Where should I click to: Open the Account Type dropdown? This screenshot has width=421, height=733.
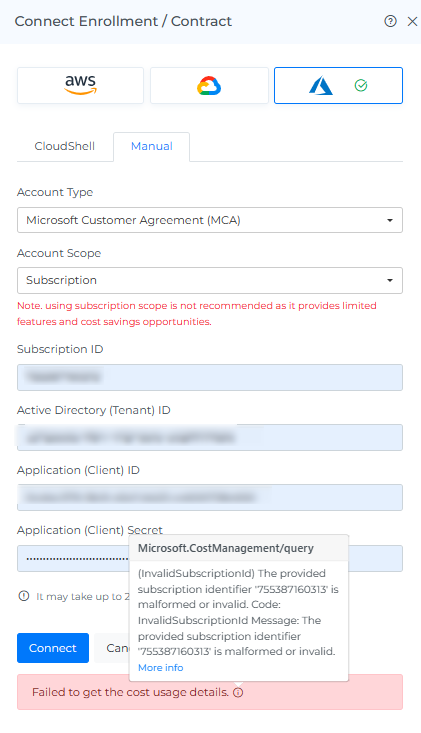tap(210, 220)
